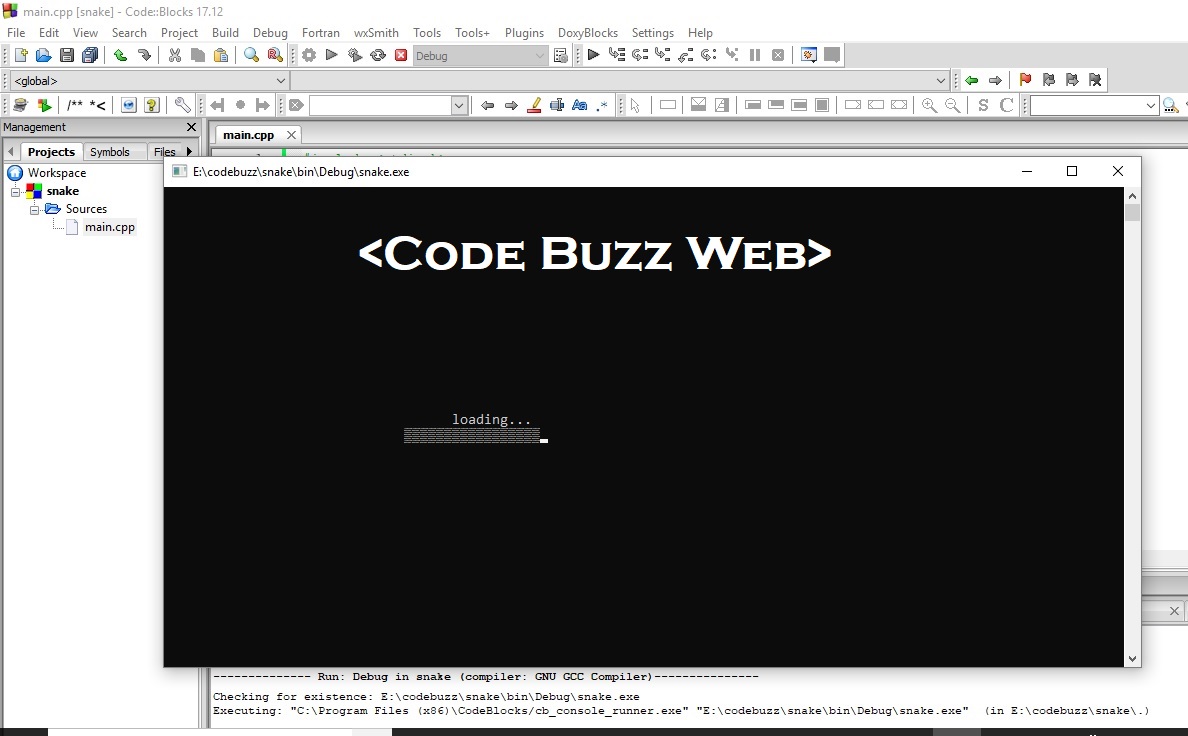Image resolution: width=1188 pixels, height=736 pixels.
Task: Click the debugger Next line icon
Action: (640, 55)
